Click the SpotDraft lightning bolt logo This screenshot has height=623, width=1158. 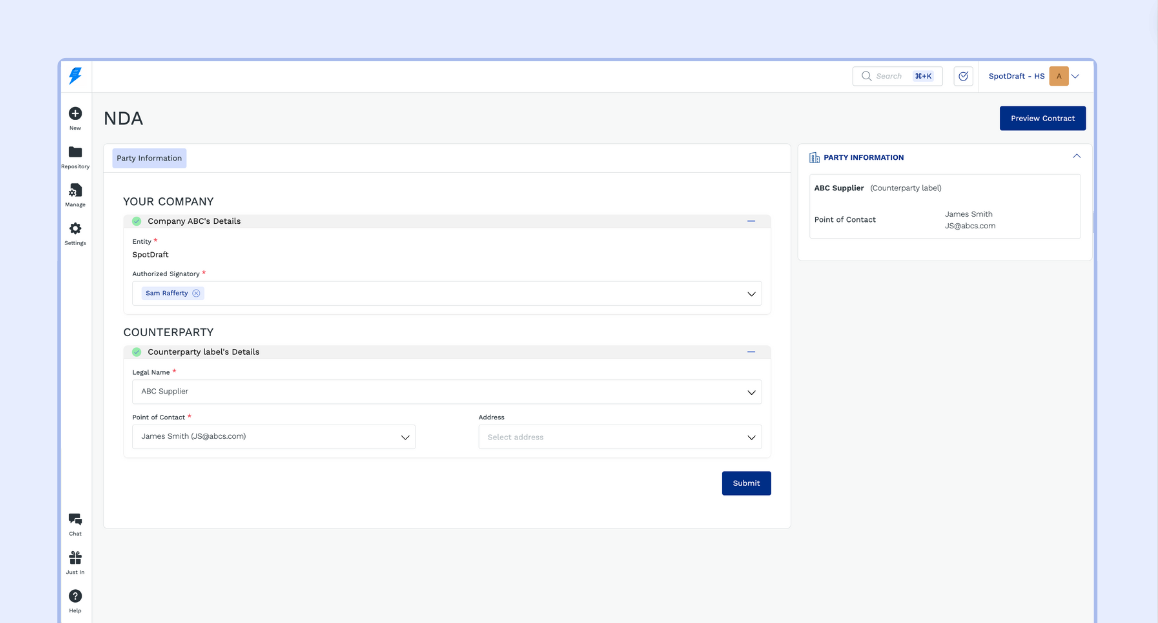[75, 76]
